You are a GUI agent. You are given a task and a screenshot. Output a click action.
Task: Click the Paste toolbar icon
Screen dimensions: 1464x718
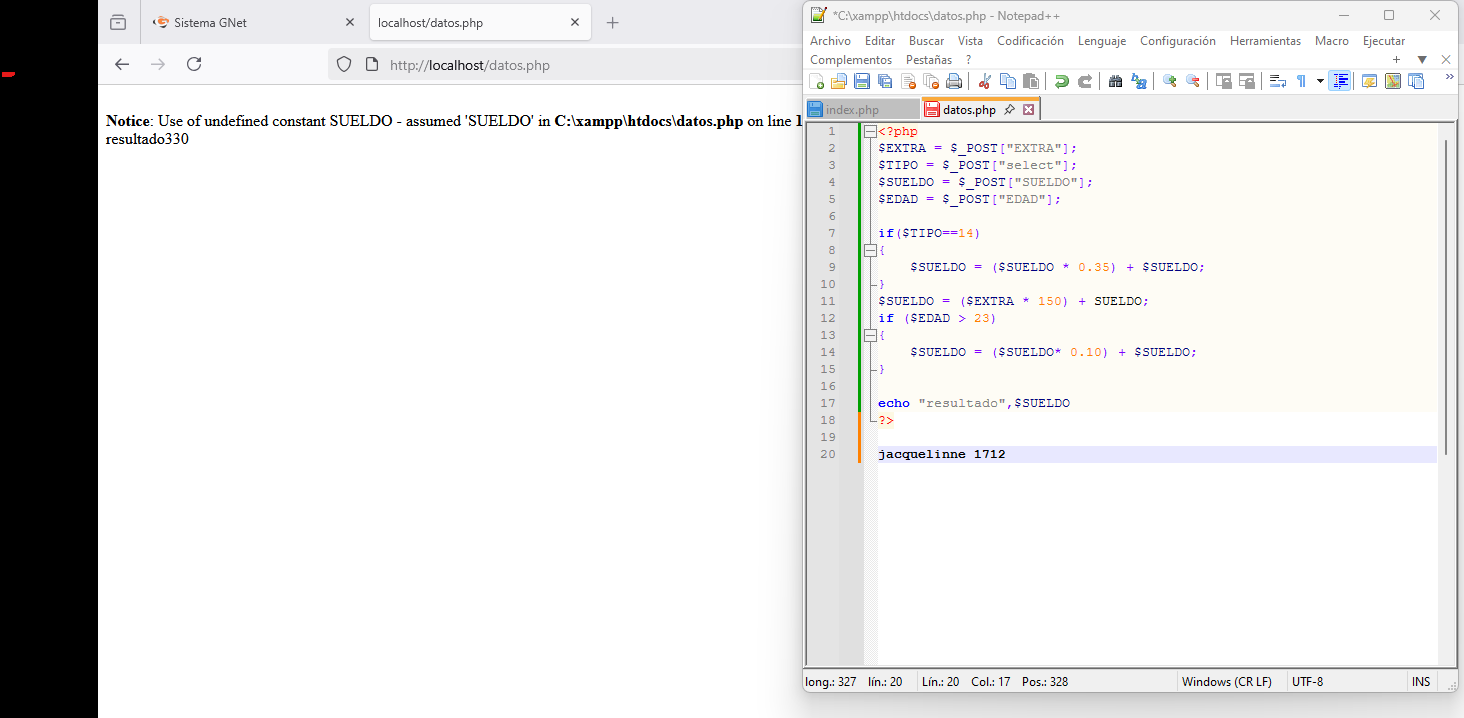(1031, 81)
